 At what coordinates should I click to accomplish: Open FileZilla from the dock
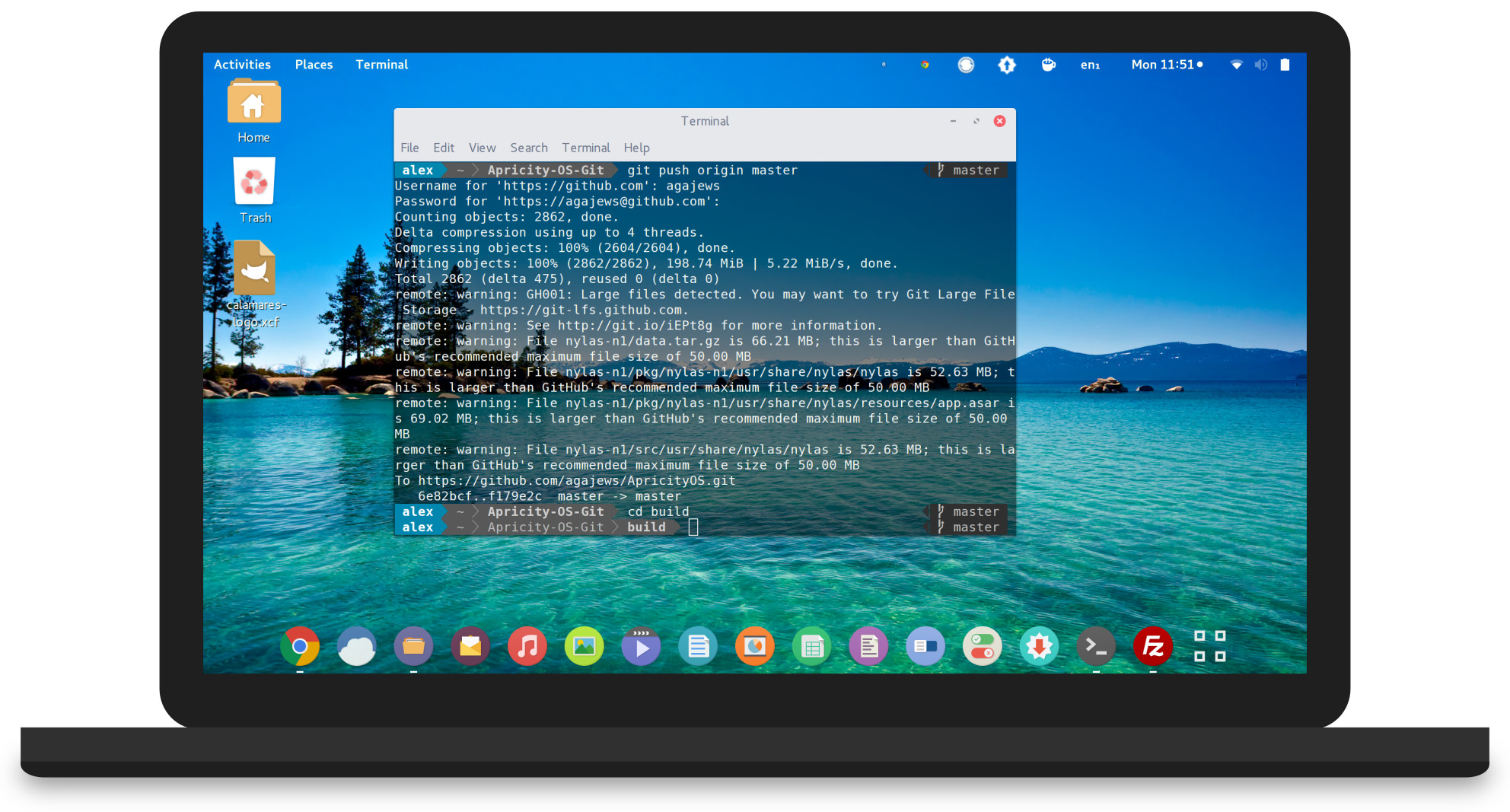pyautogui.click(x=1152, y=646)
